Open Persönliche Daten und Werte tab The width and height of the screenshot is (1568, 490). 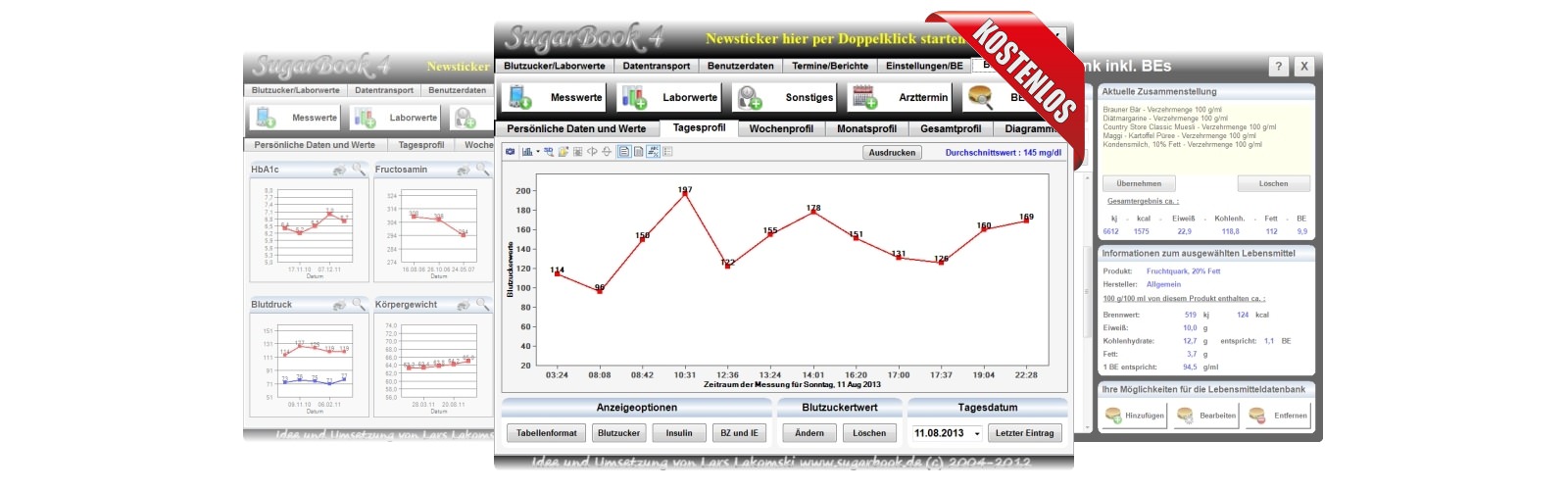point(576,128)
